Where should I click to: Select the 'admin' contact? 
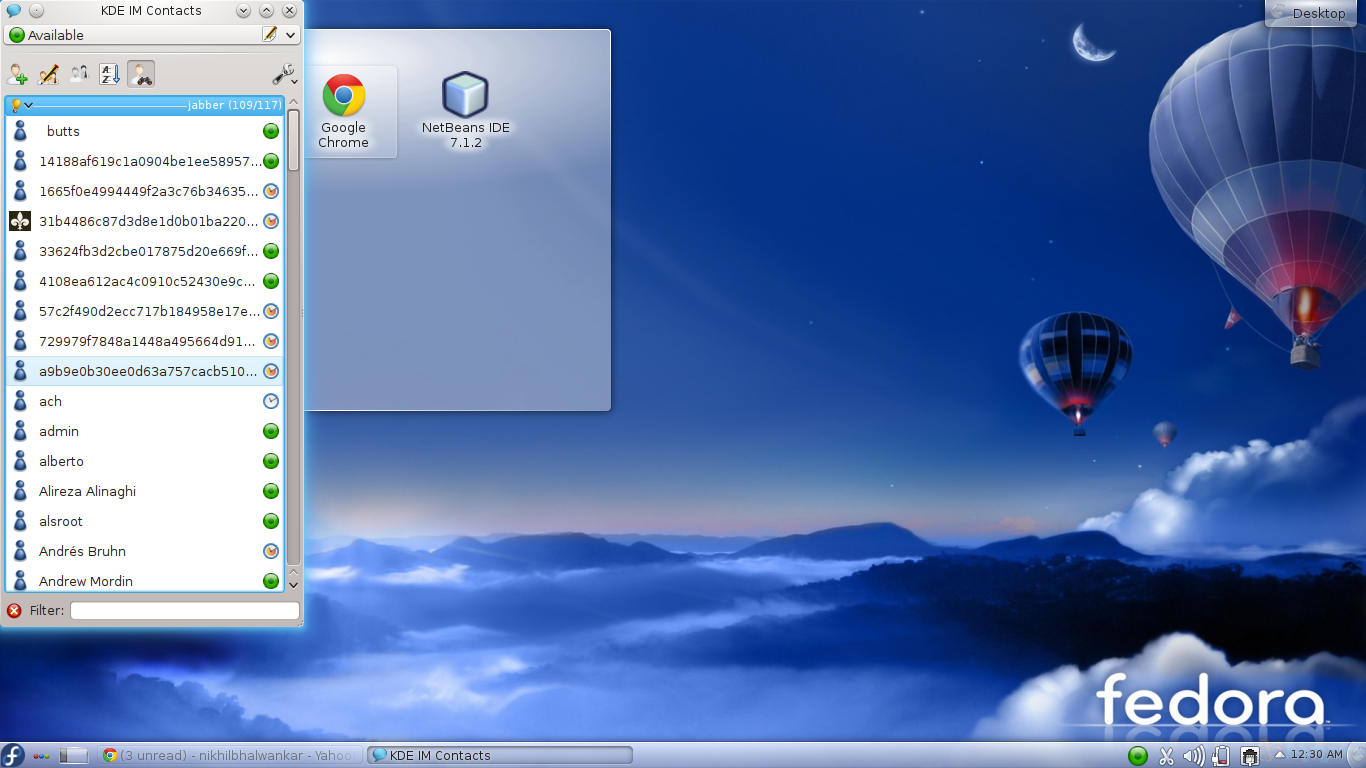pyautogui.click(x=145, y=431)
